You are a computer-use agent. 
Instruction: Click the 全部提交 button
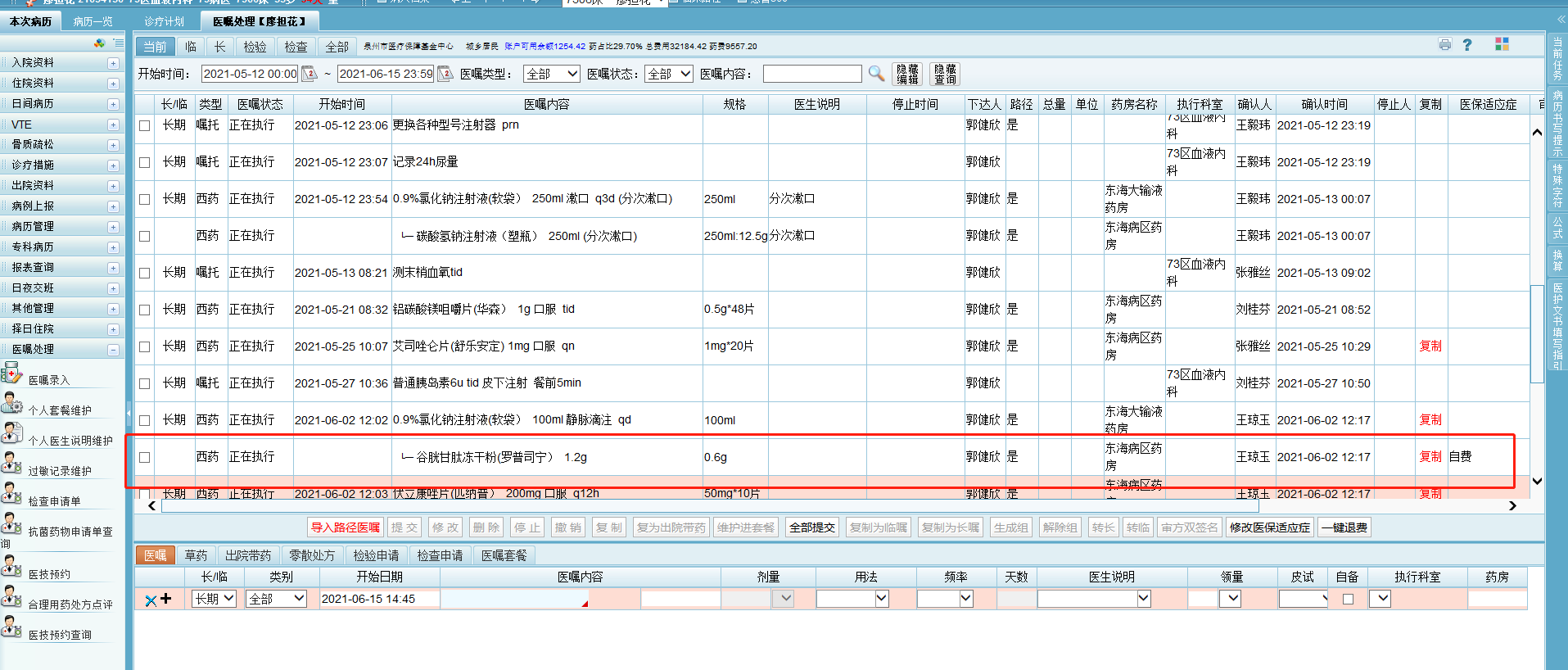click(x=812, y=527)
